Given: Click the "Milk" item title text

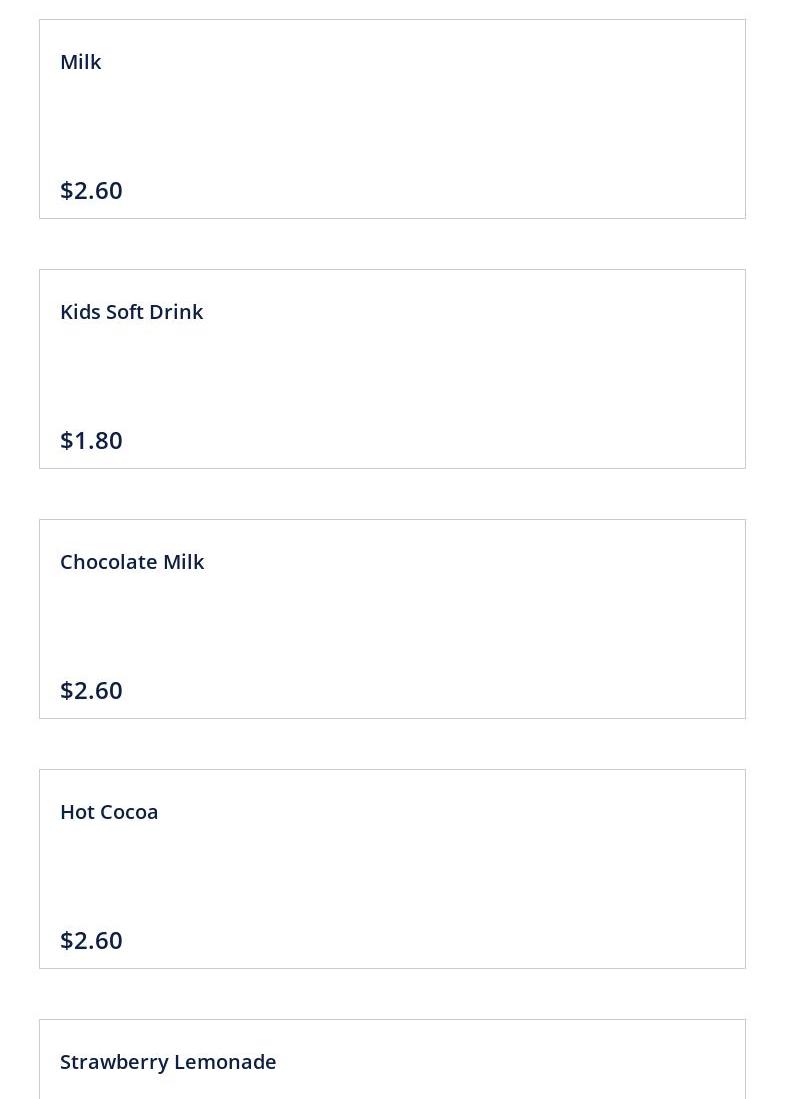Looking at the screenshot, I should [x=81, y=62].
